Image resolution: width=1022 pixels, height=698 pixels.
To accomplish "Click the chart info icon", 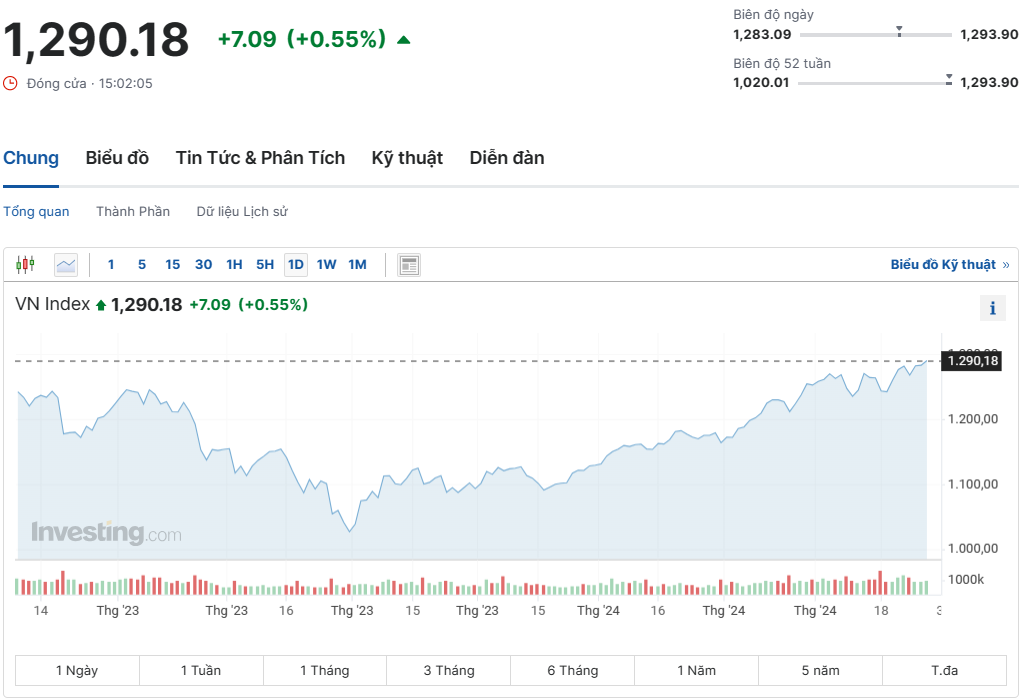I will tap(992, 308).
